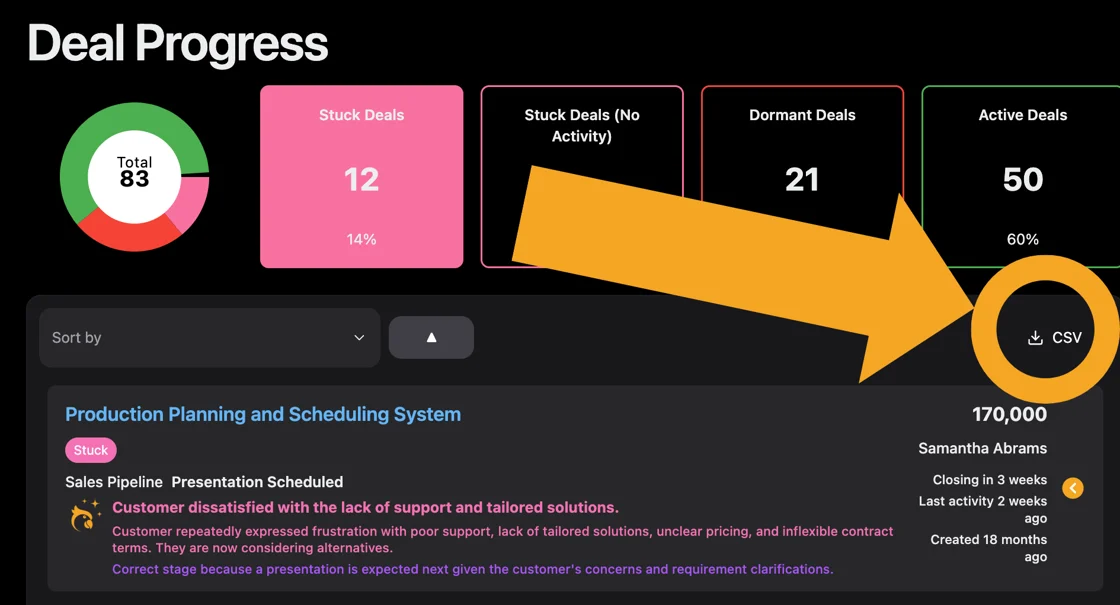Image resolution: width=1120 pixels, height=605 pixels.
Task: Show the Active Deals card with 50
Action: 1022,177
